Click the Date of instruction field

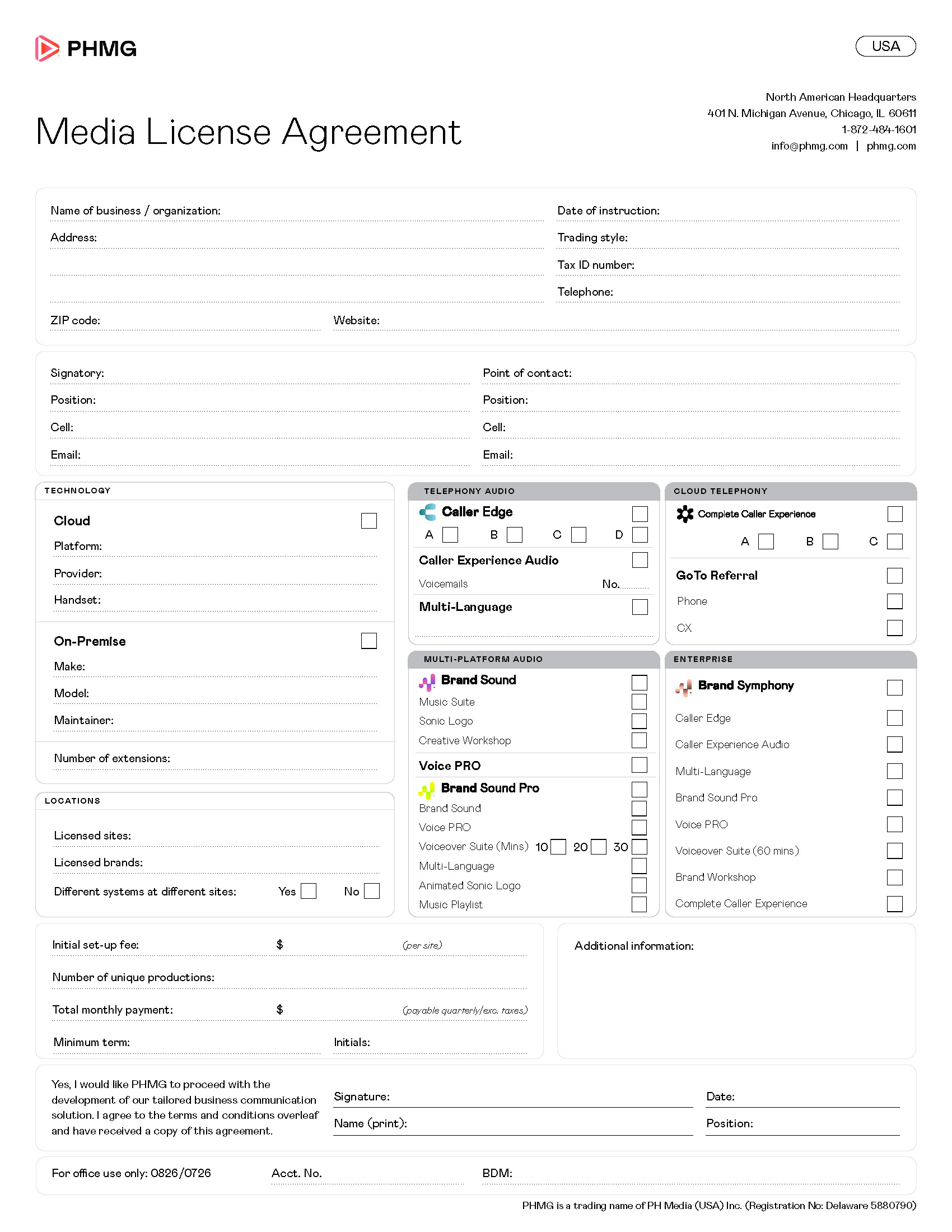pos(728,211)
